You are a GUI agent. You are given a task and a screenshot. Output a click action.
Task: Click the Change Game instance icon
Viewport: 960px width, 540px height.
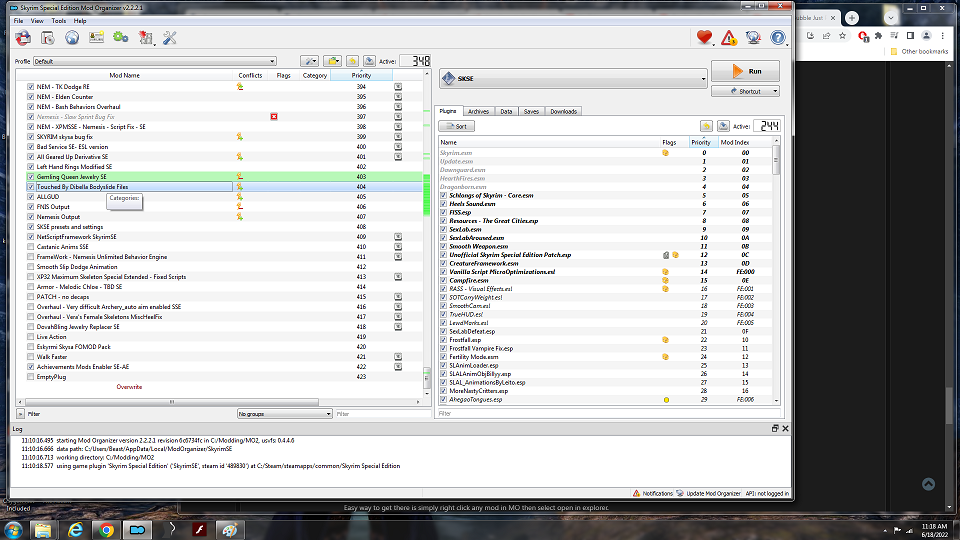click(x=23, y=38)
